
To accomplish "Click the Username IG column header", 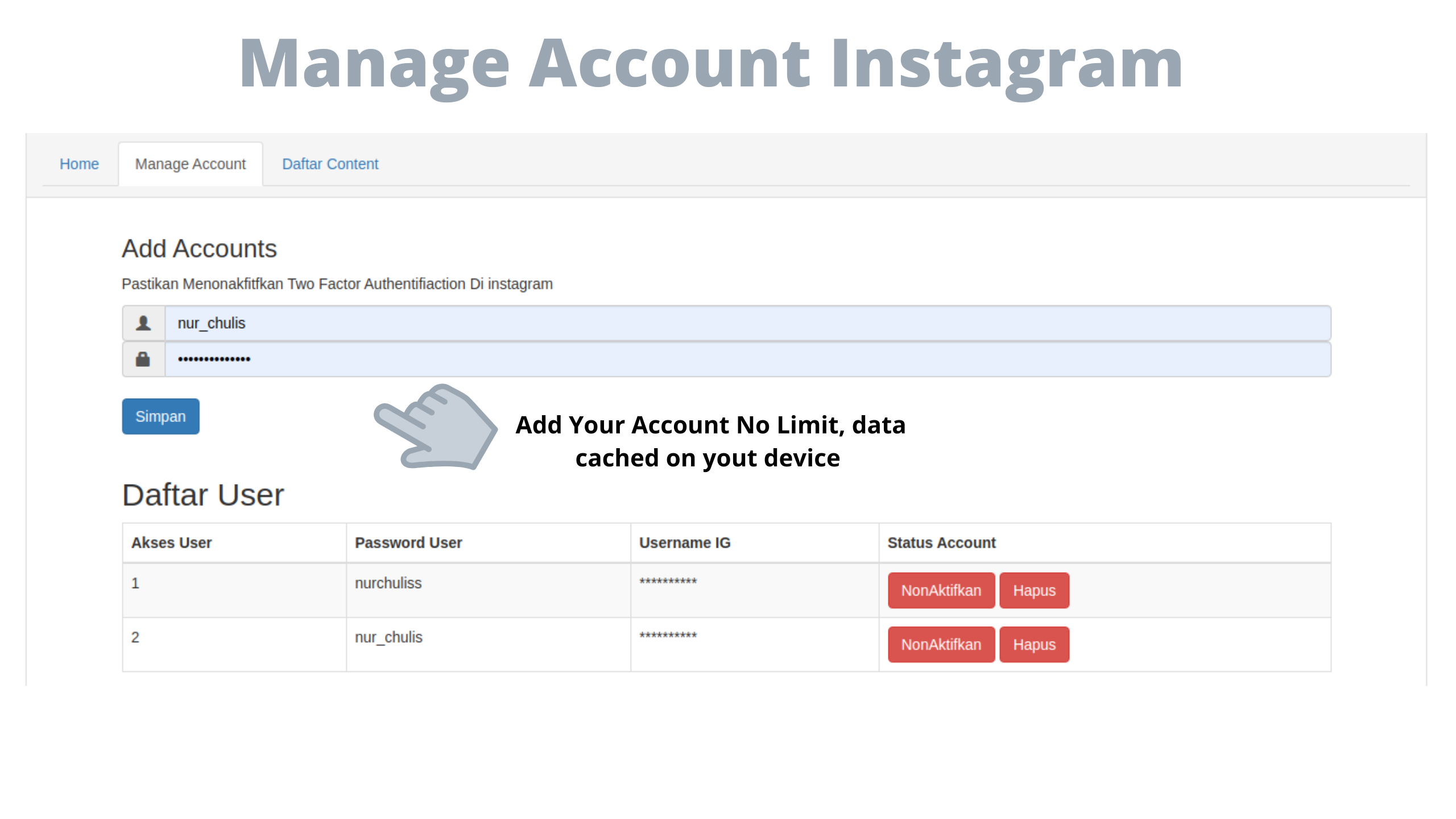I will (685, 543).
